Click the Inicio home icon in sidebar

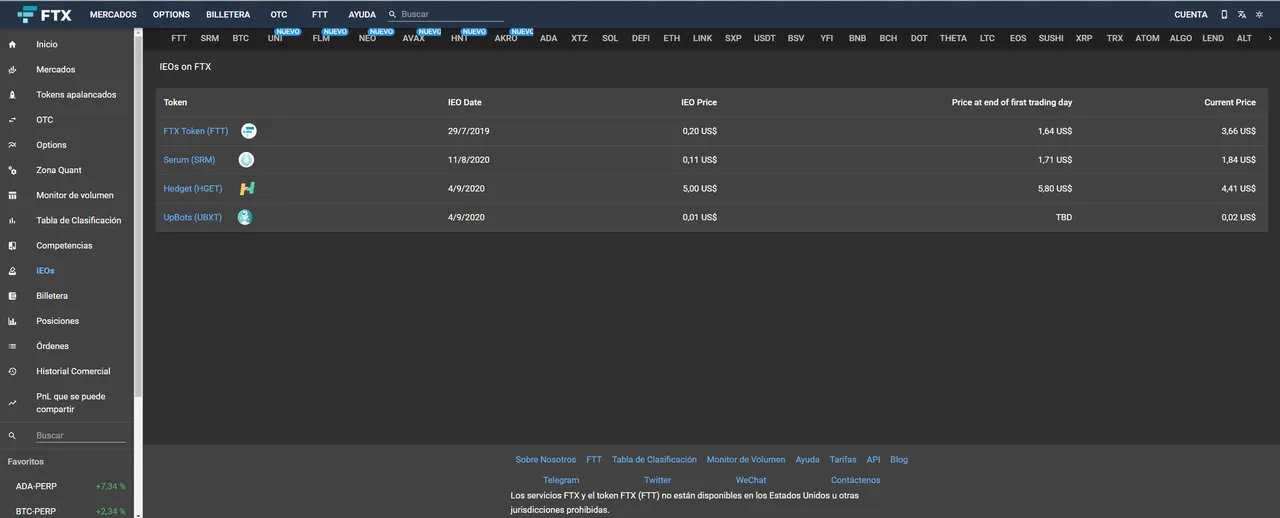point(12,44)
